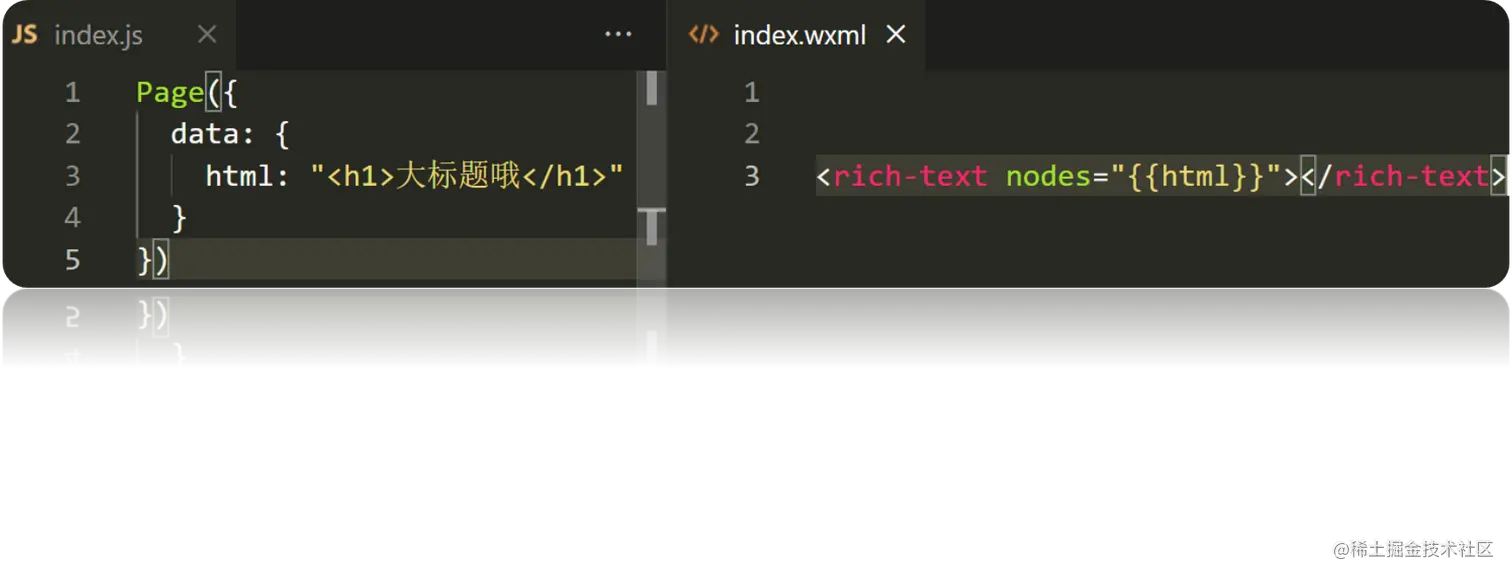This screenshot has width=1512, height=578.
Task: Click line number 2 in index.wxml
Action: (752, 135)
